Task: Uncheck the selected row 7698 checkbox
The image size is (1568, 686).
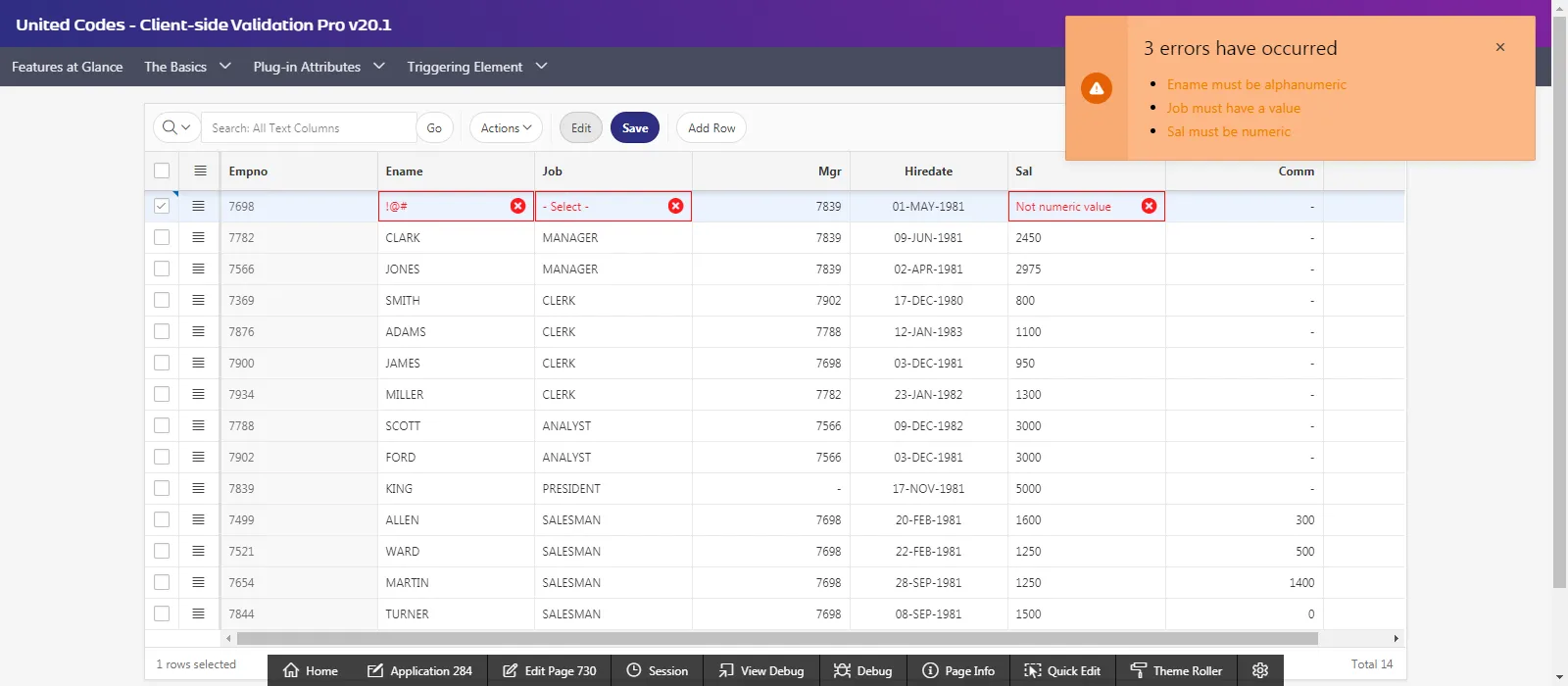Action: (x=162, y=206)
